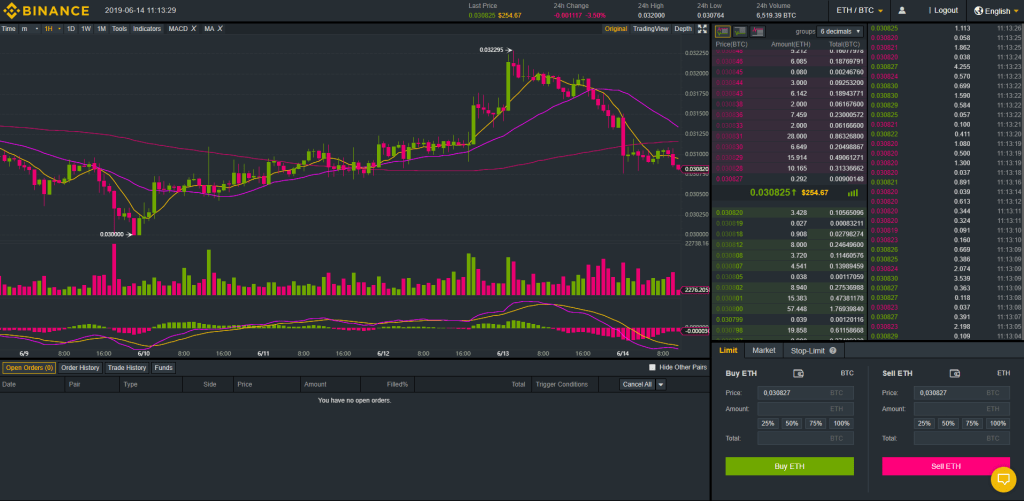
Task: Enable the Hide Other Pairs checkbox
Action: coord(652,368)
